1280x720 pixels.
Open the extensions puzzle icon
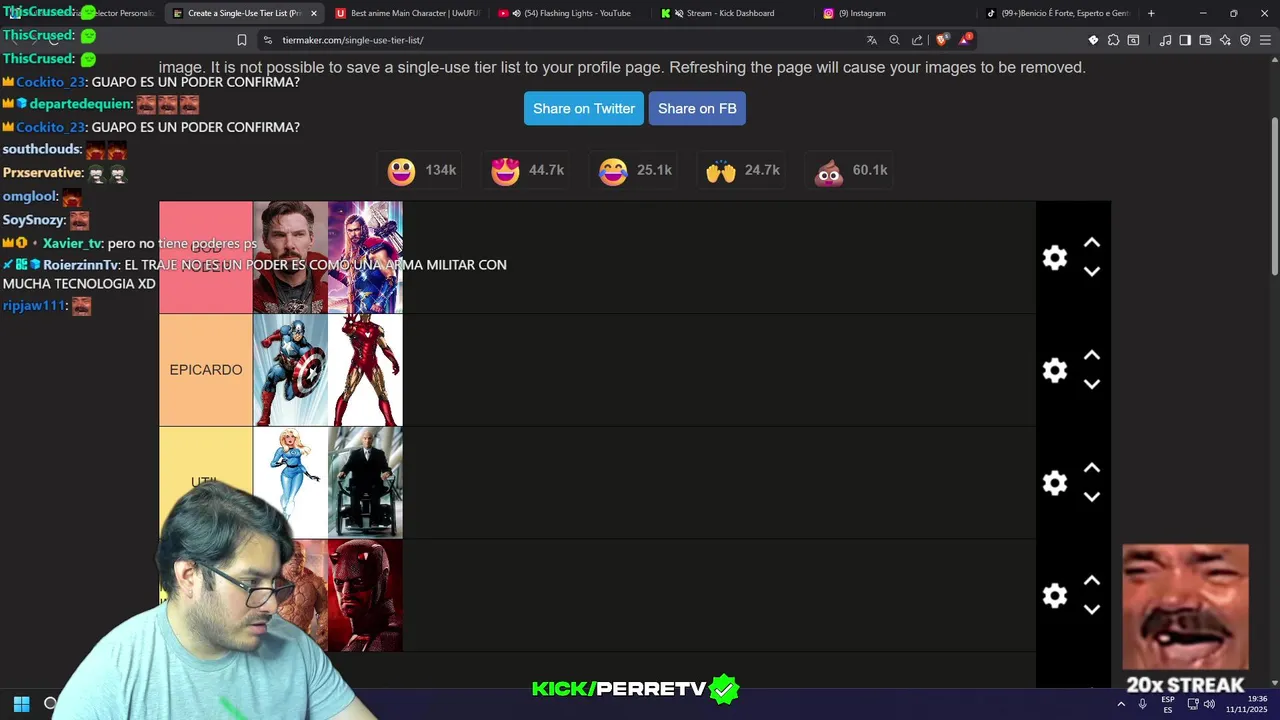pyautogui.click(x=1113, y=40)
